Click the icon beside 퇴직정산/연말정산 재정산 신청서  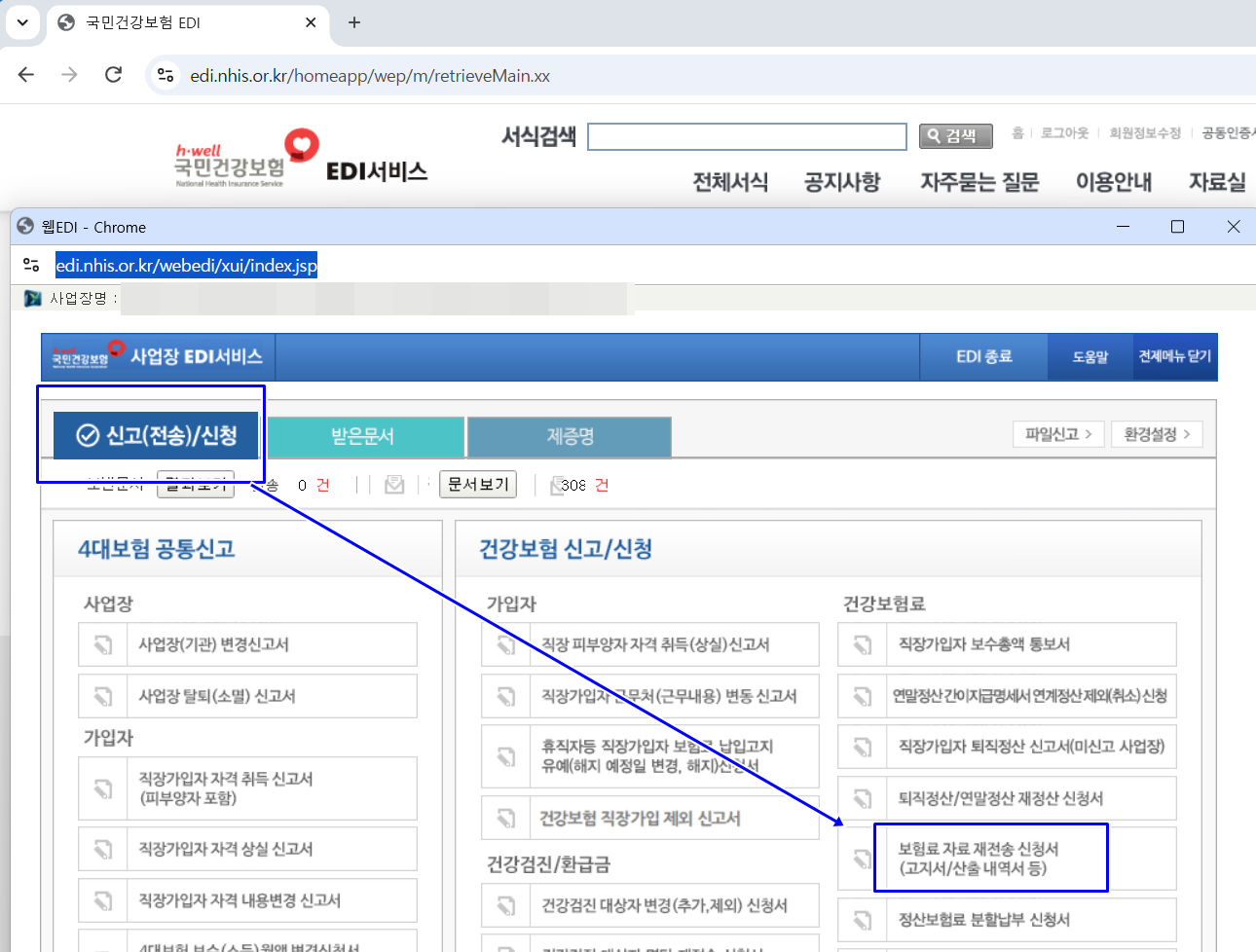coord(862,798)
